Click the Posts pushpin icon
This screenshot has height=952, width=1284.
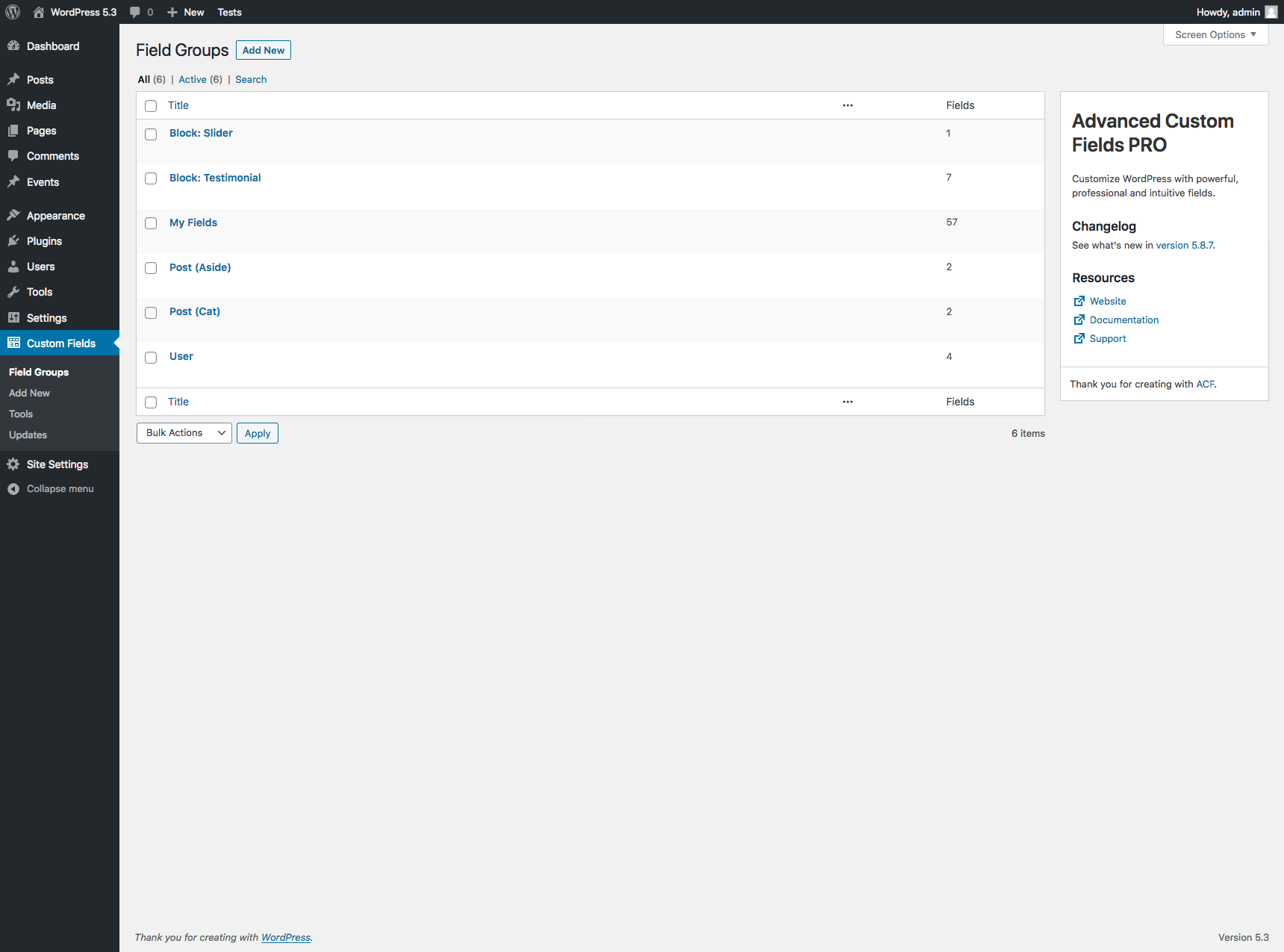point(13,79)
